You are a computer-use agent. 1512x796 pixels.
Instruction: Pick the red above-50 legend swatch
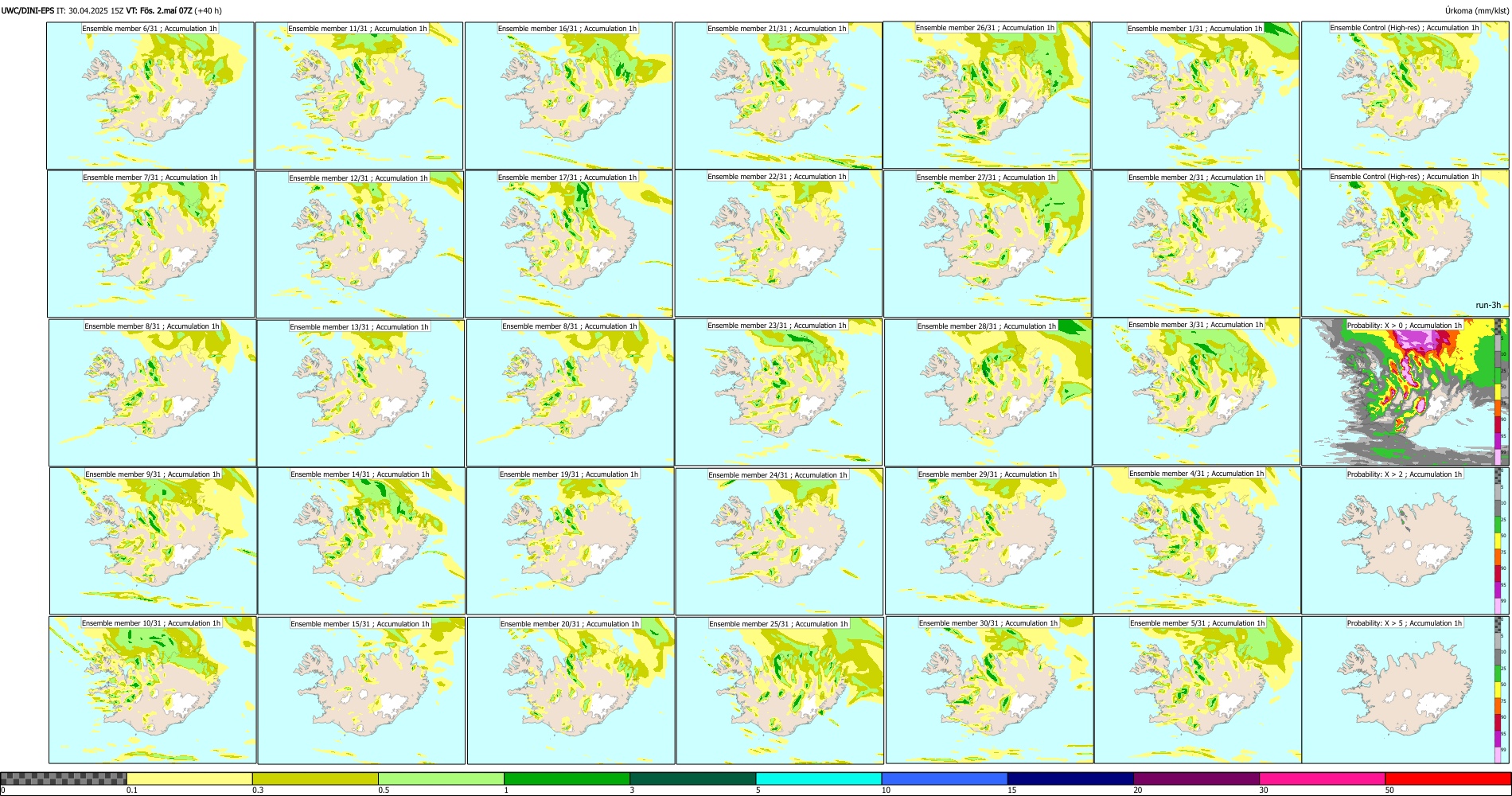1448,778
